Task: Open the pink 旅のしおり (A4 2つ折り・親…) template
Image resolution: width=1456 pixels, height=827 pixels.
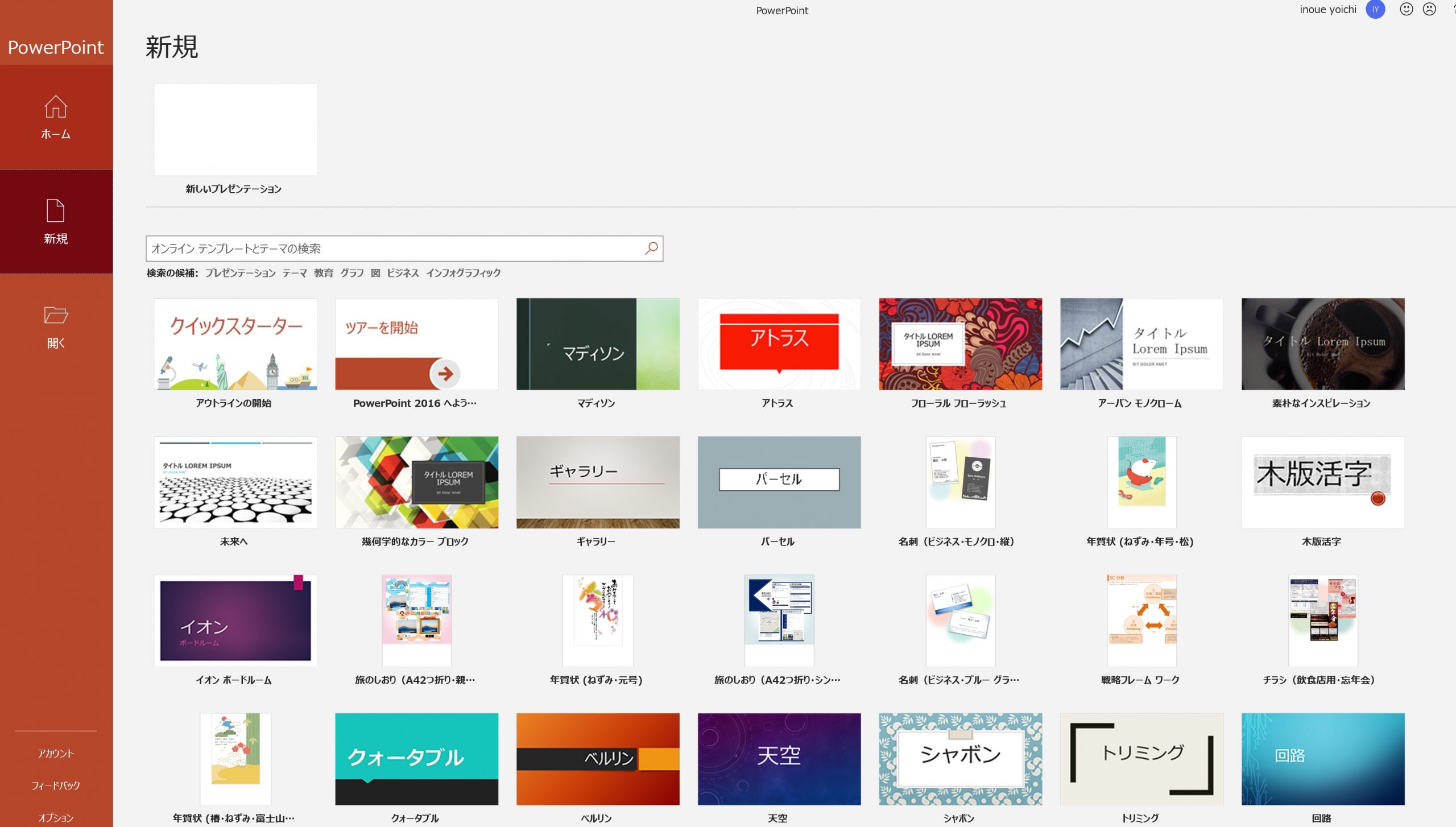Action: (x=416, y=621)
